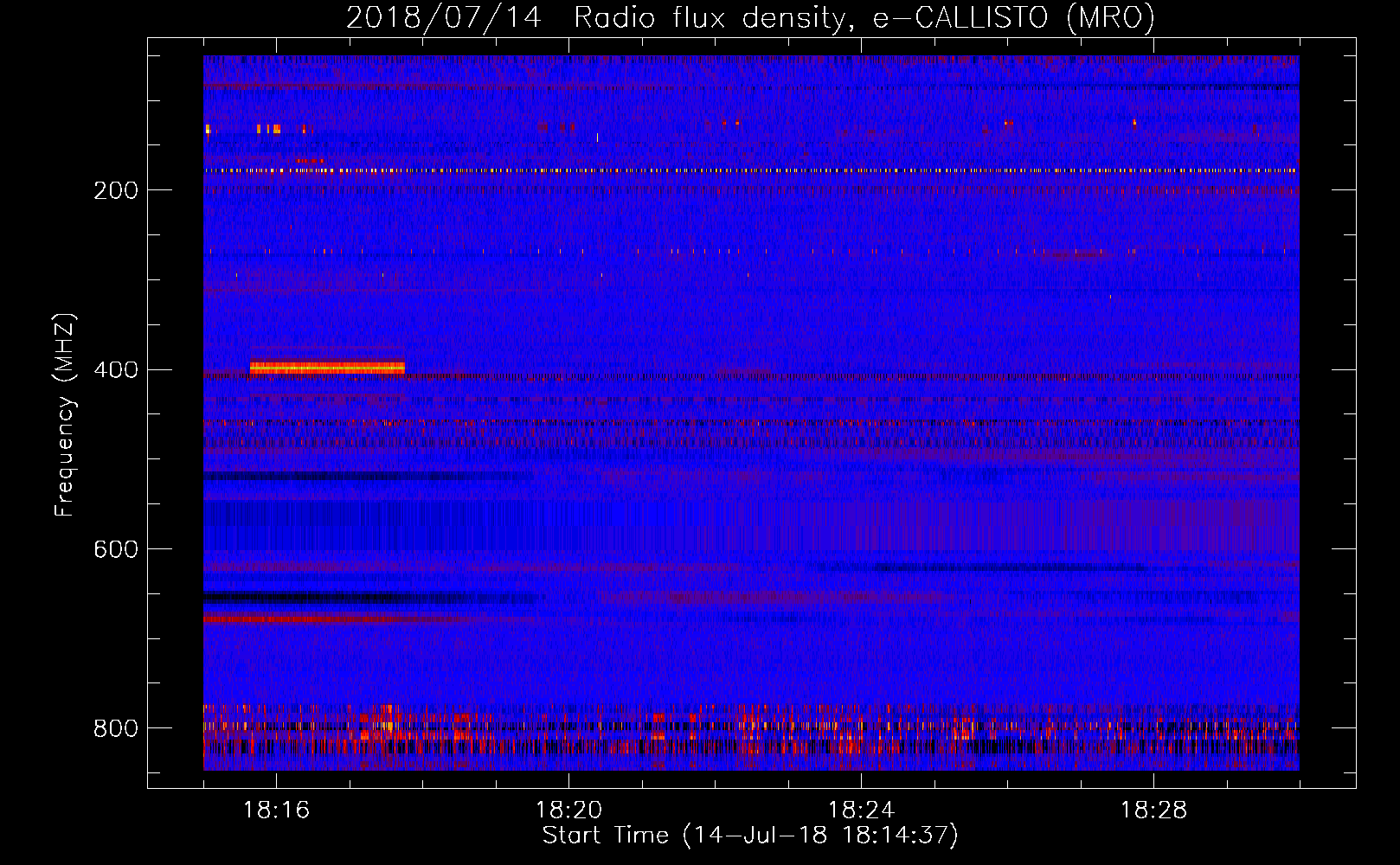Click the 18:28 time tick label
This screenshot has height=865, width=1400.
[1153, 811]
